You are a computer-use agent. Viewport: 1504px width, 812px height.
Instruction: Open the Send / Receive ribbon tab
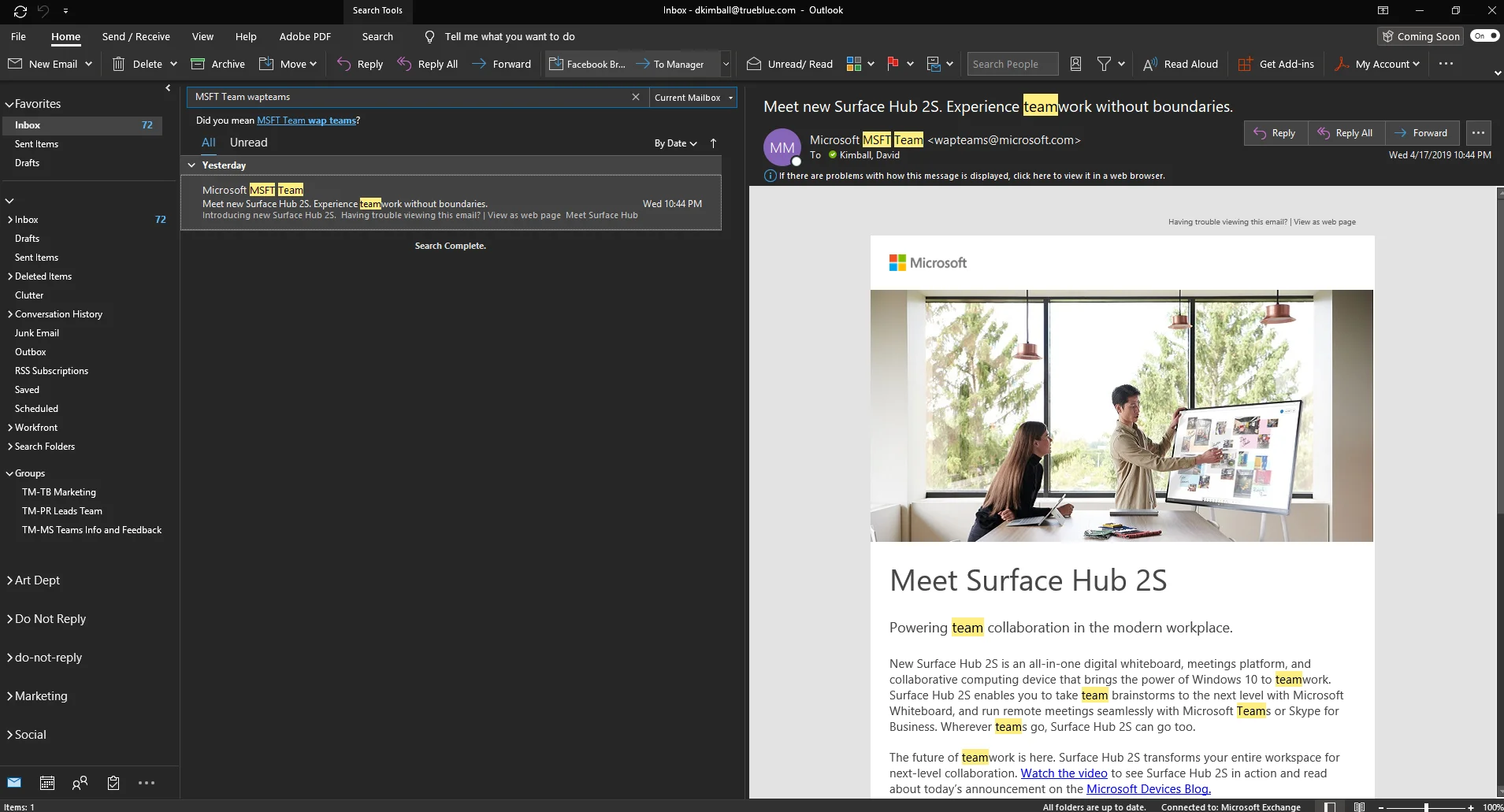[136, 36]
